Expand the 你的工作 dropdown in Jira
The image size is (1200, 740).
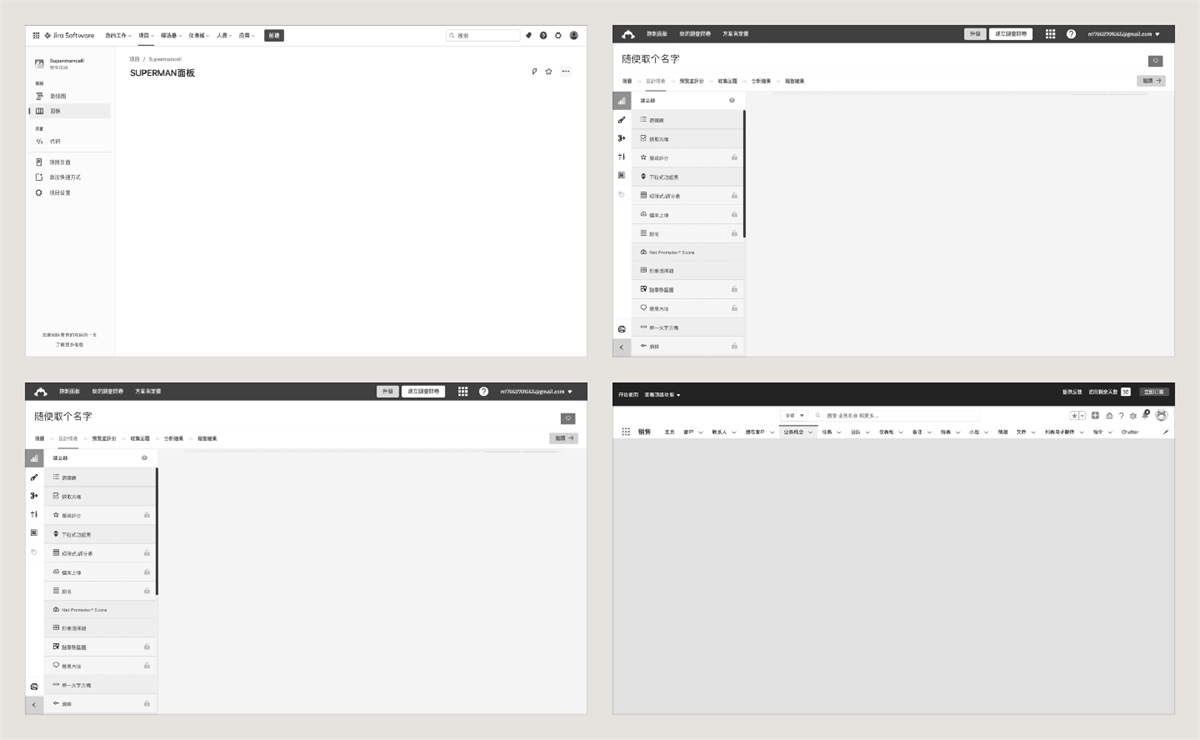(118, 35)
